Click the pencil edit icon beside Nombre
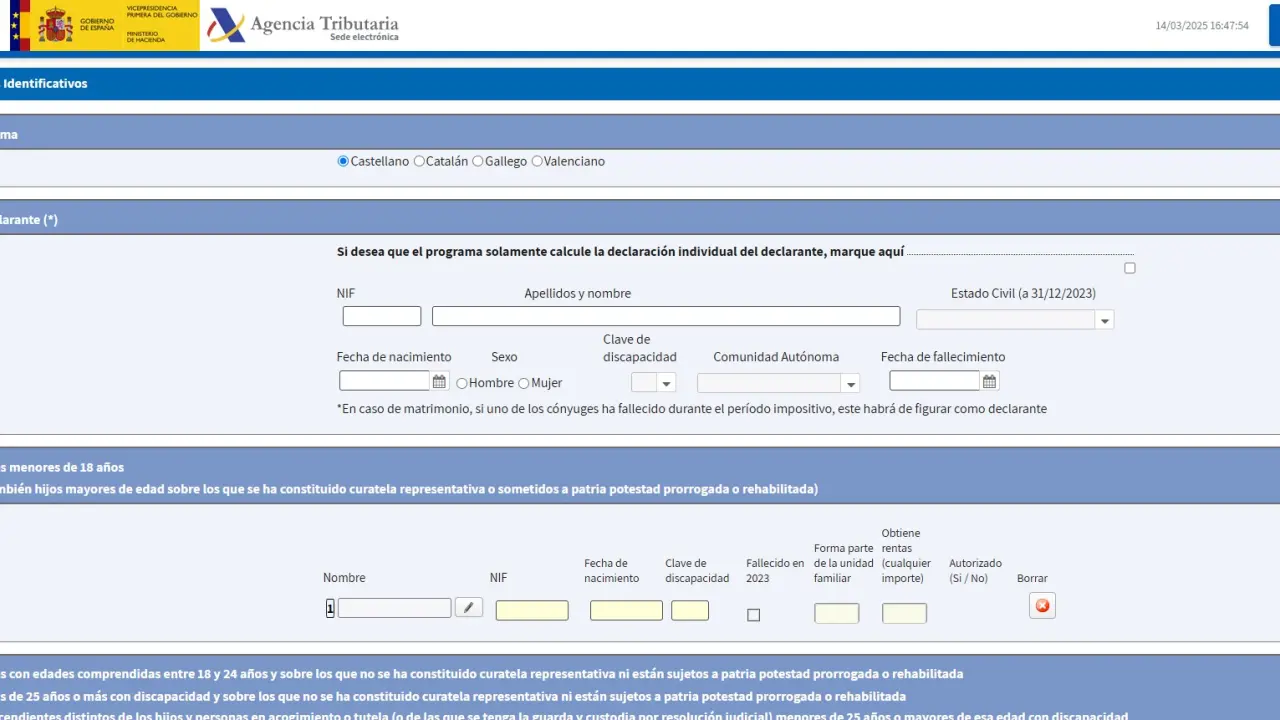The height and width of the screenshot is (720, 1280). click(x=468, y=607)
